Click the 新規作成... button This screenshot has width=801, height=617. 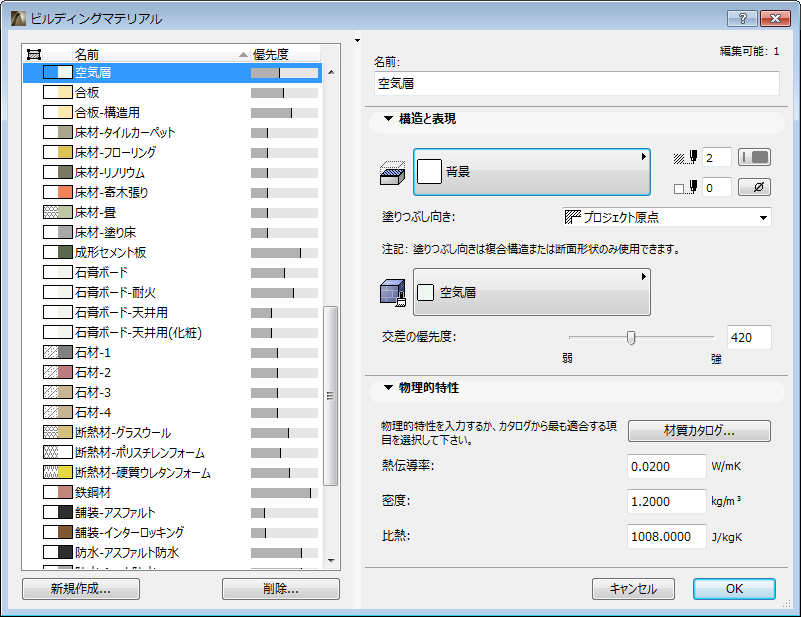tap(81, 589)
